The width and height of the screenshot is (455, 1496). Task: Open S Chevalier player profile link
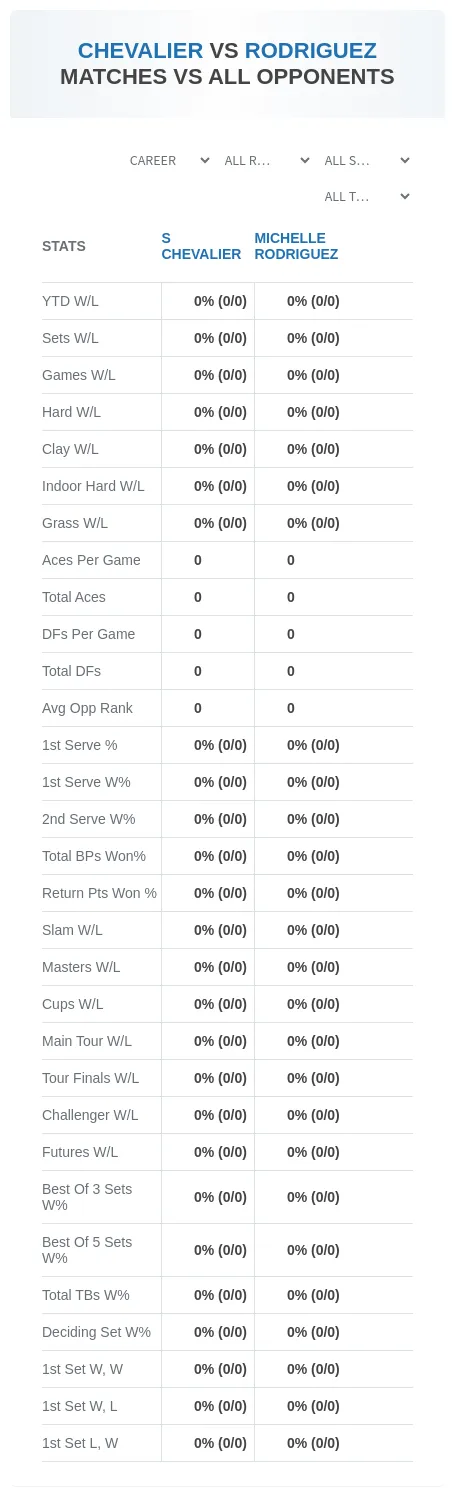(201, 246)
